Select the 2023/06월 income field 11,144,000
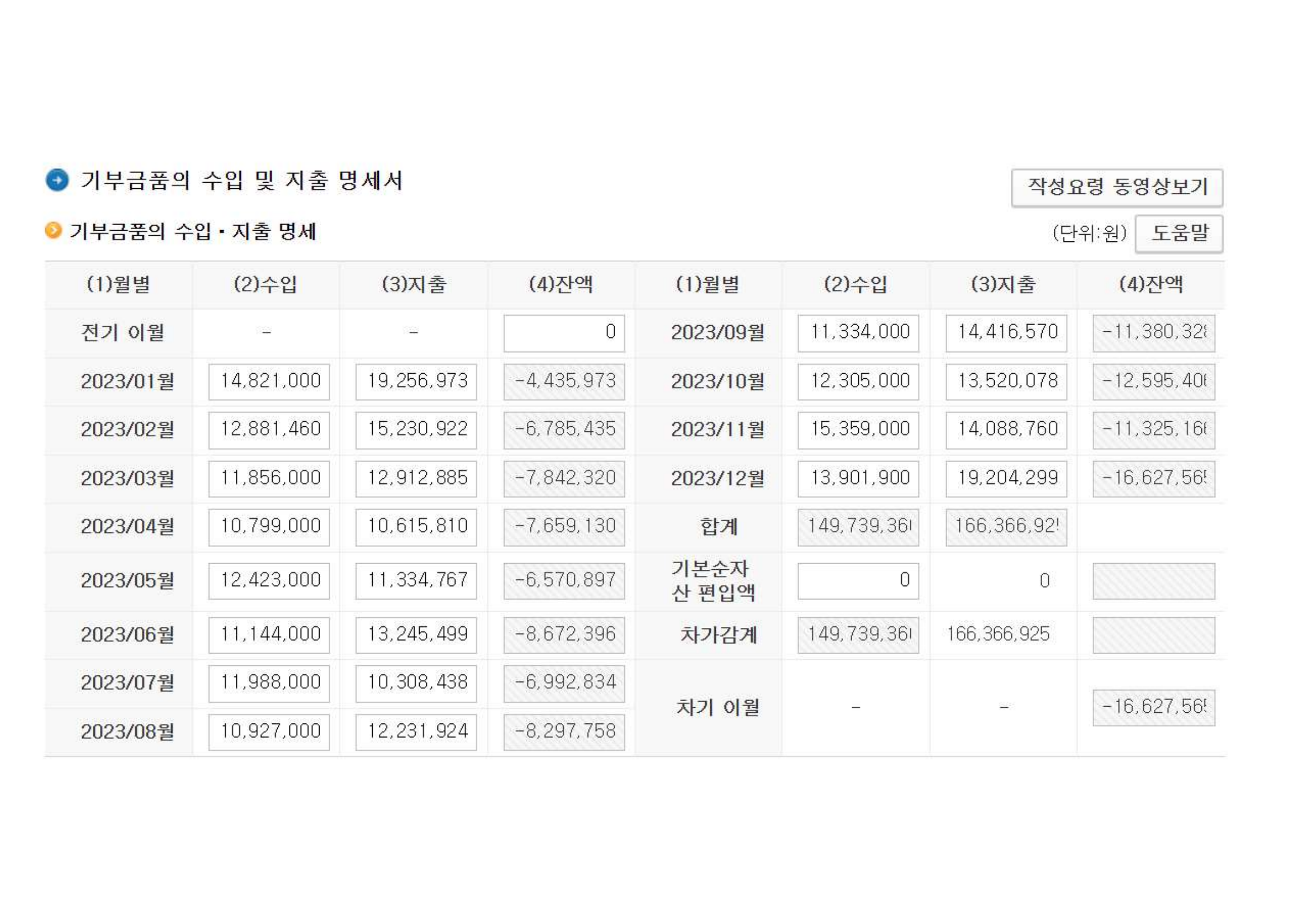 point(269,635)
